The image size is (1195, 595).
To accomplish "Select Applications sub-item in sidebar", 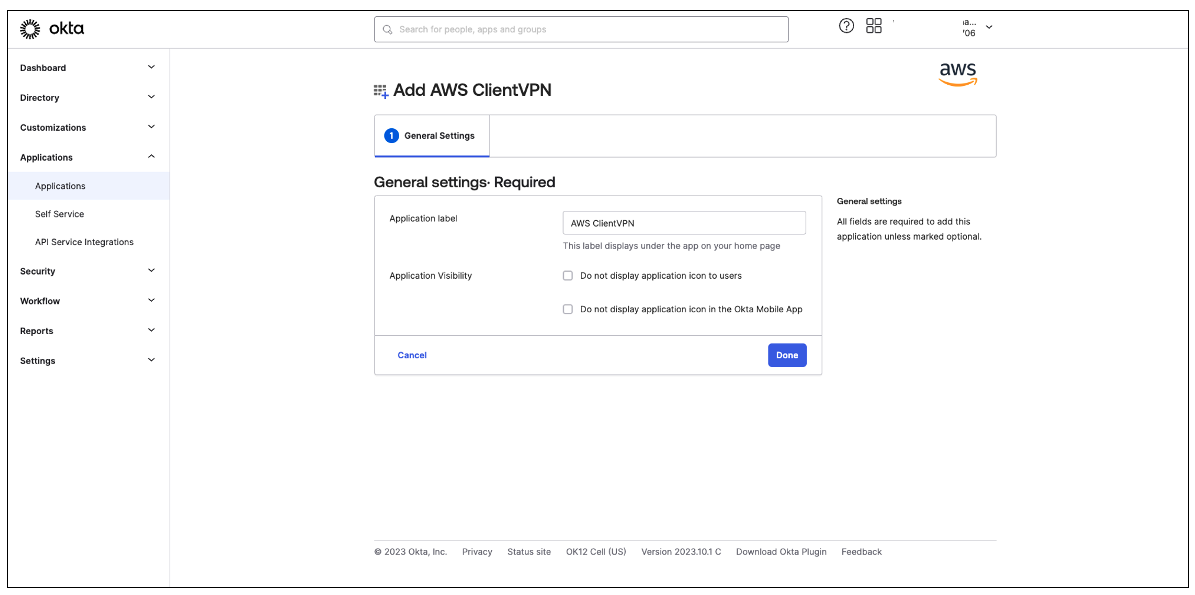I will point(89,186).
